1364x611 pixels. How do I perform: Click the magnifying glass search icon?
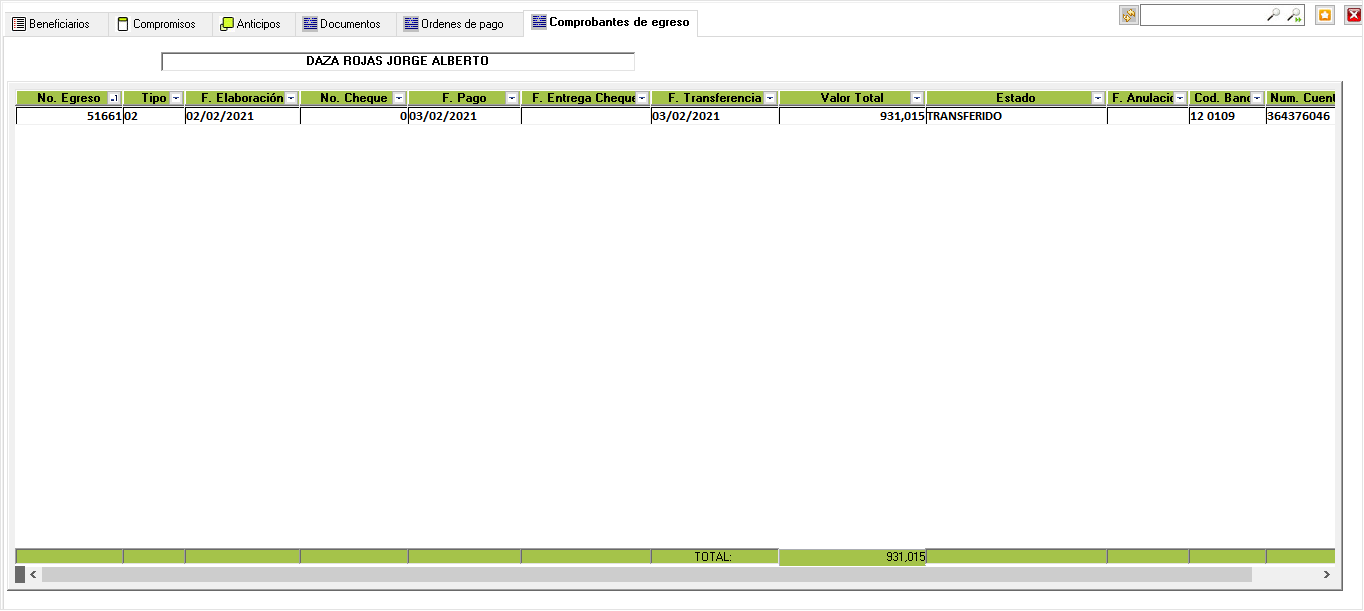(1273, 15)
